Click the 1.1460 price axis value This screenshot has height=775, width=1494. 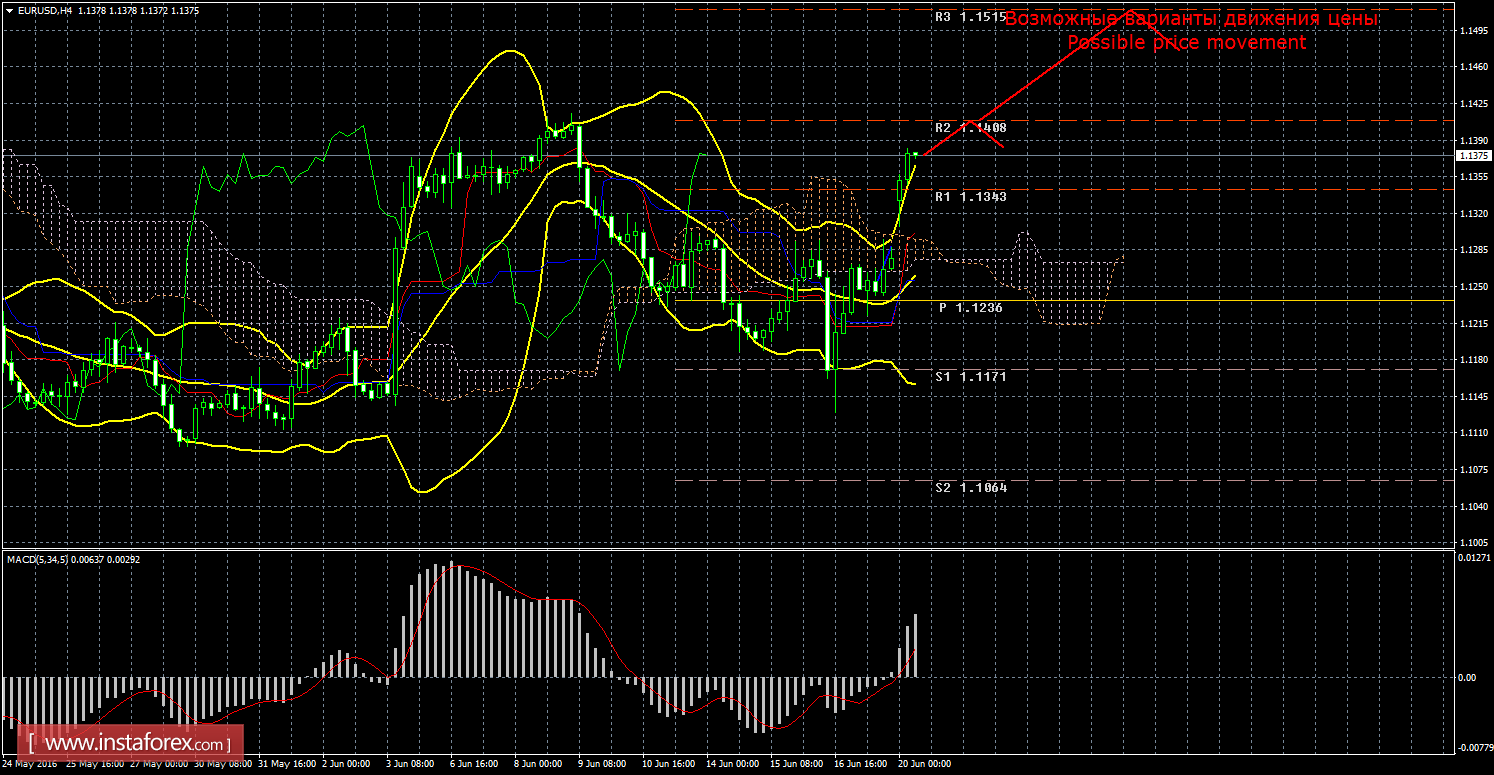[1473, 67]
